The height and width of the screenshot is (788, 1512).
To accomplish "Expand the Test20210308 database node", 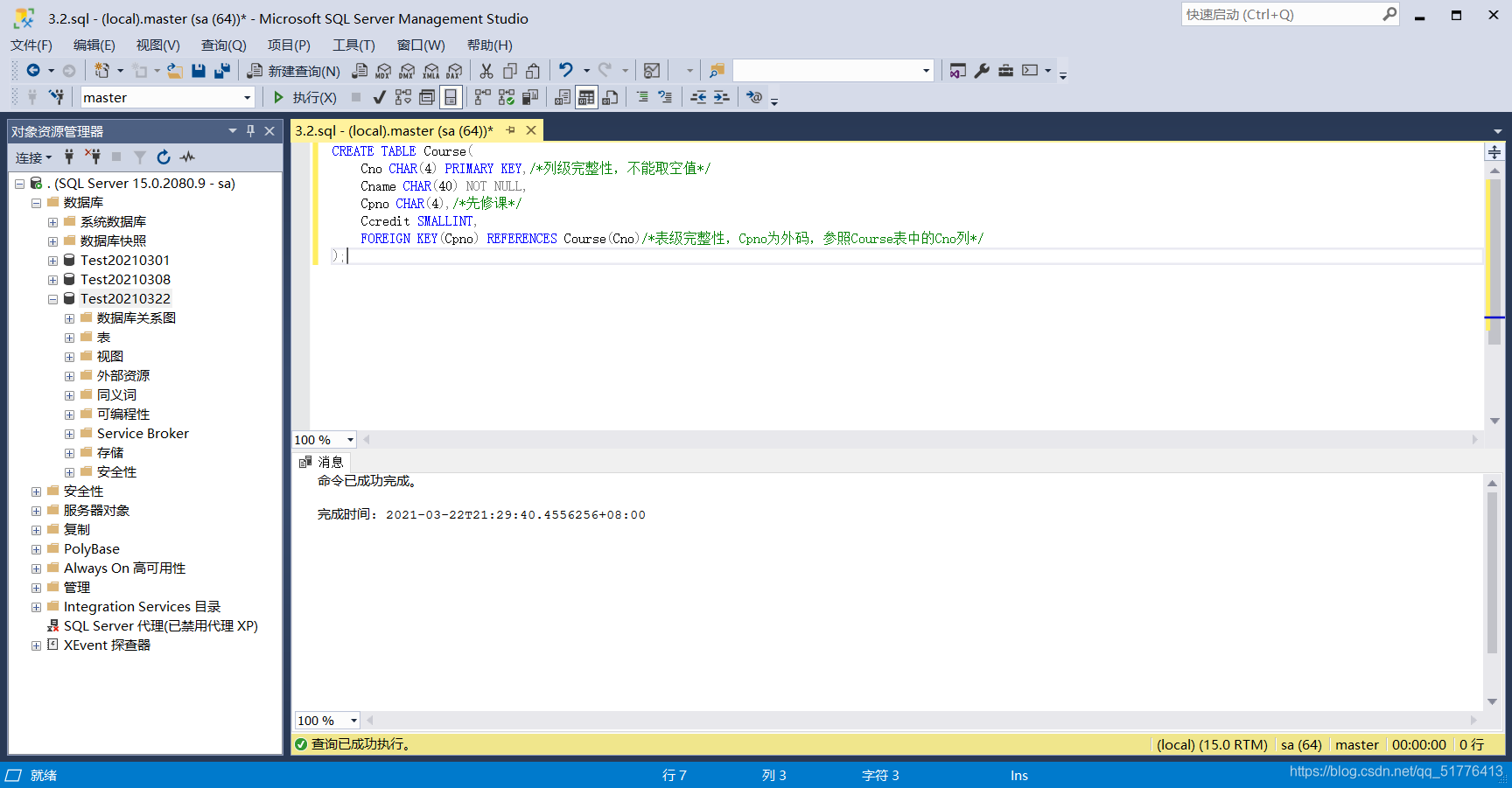I will 52,280.
